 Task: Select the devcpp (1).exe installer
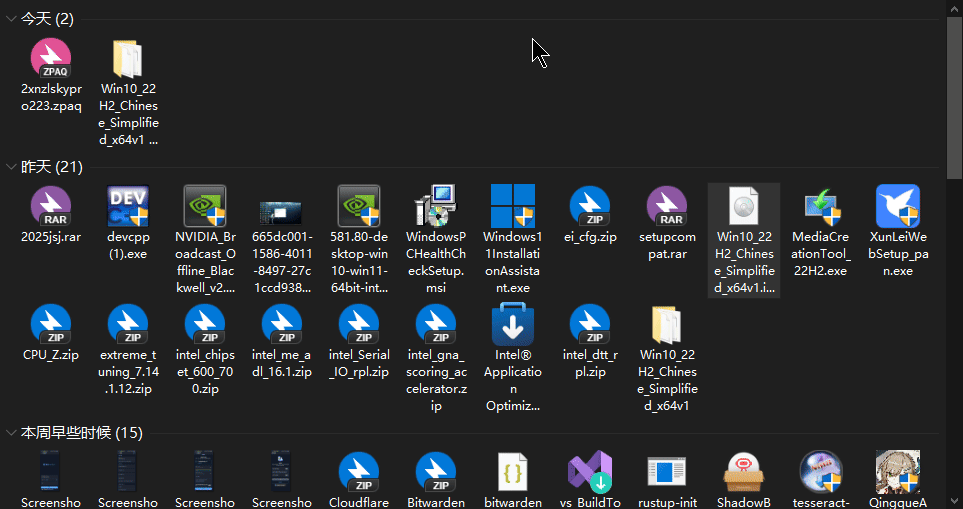[x=128, y=207]
